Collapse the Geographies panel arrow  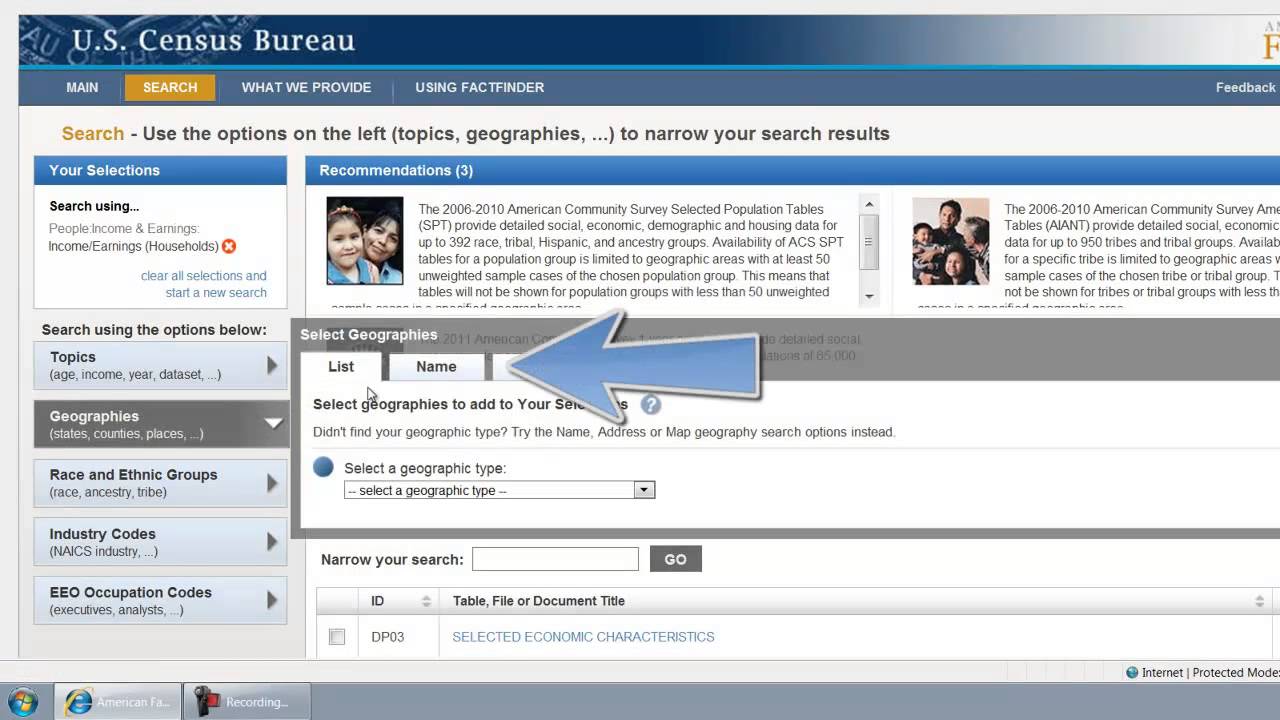click(273, 424)
